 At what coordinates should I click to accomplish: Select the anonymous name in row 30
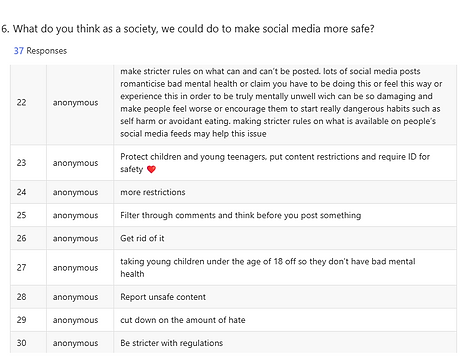(75, 343)
